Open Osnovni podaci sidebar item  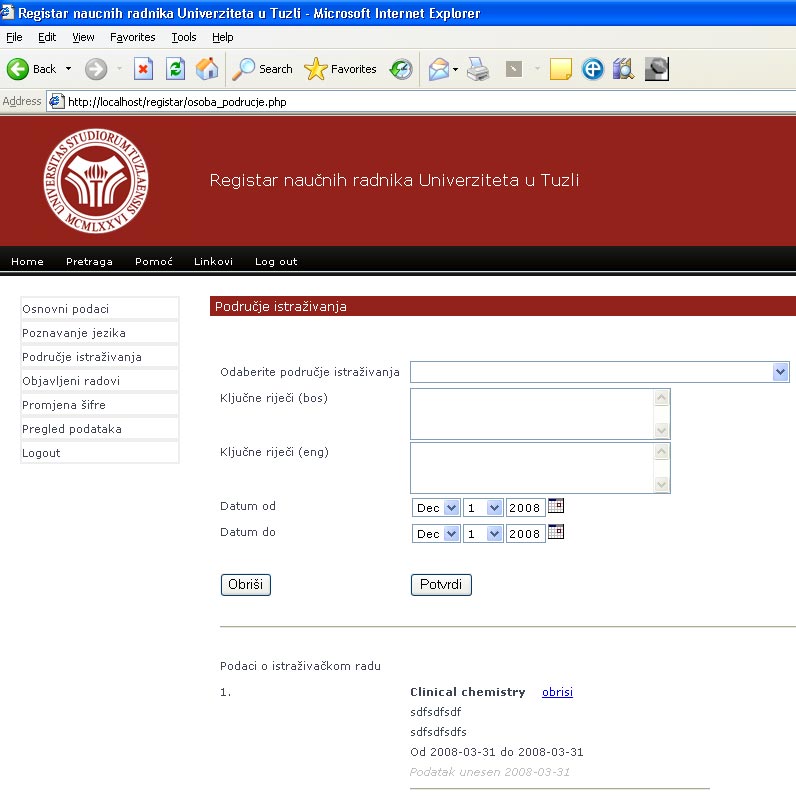coord(100,309)
